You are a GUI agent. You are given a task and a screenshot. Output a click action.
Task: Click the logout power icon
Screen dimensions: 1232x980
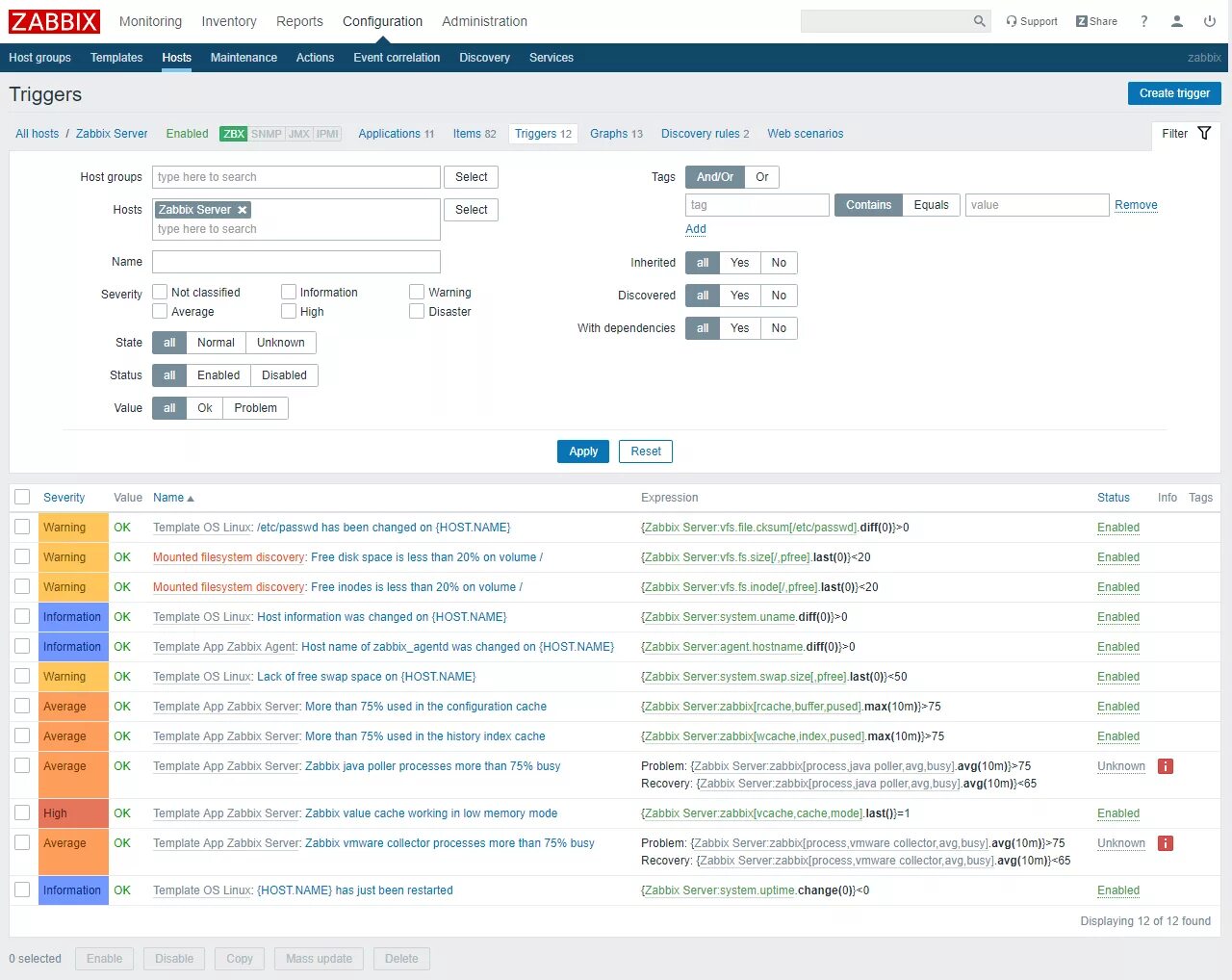(1210, 21)
